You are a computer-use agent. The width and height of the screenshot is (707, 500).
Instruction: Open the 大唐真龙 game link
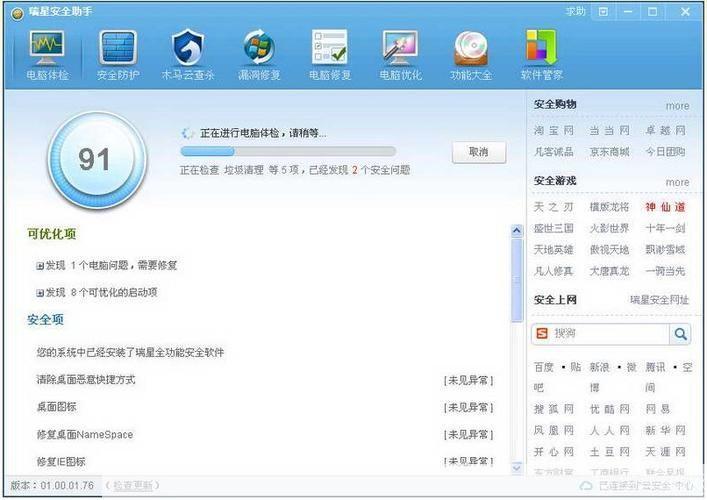click(610, 271)
